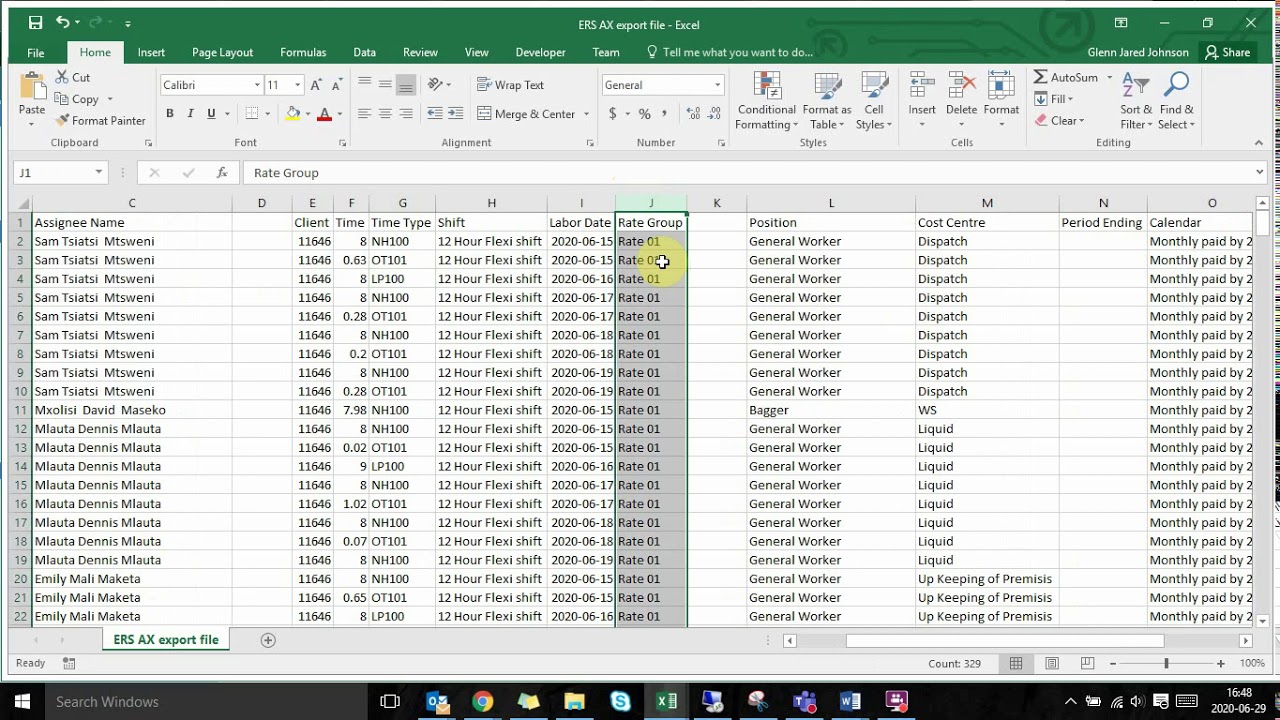
Task: Open Conditional Formatting
Action: tap(767, 101)
